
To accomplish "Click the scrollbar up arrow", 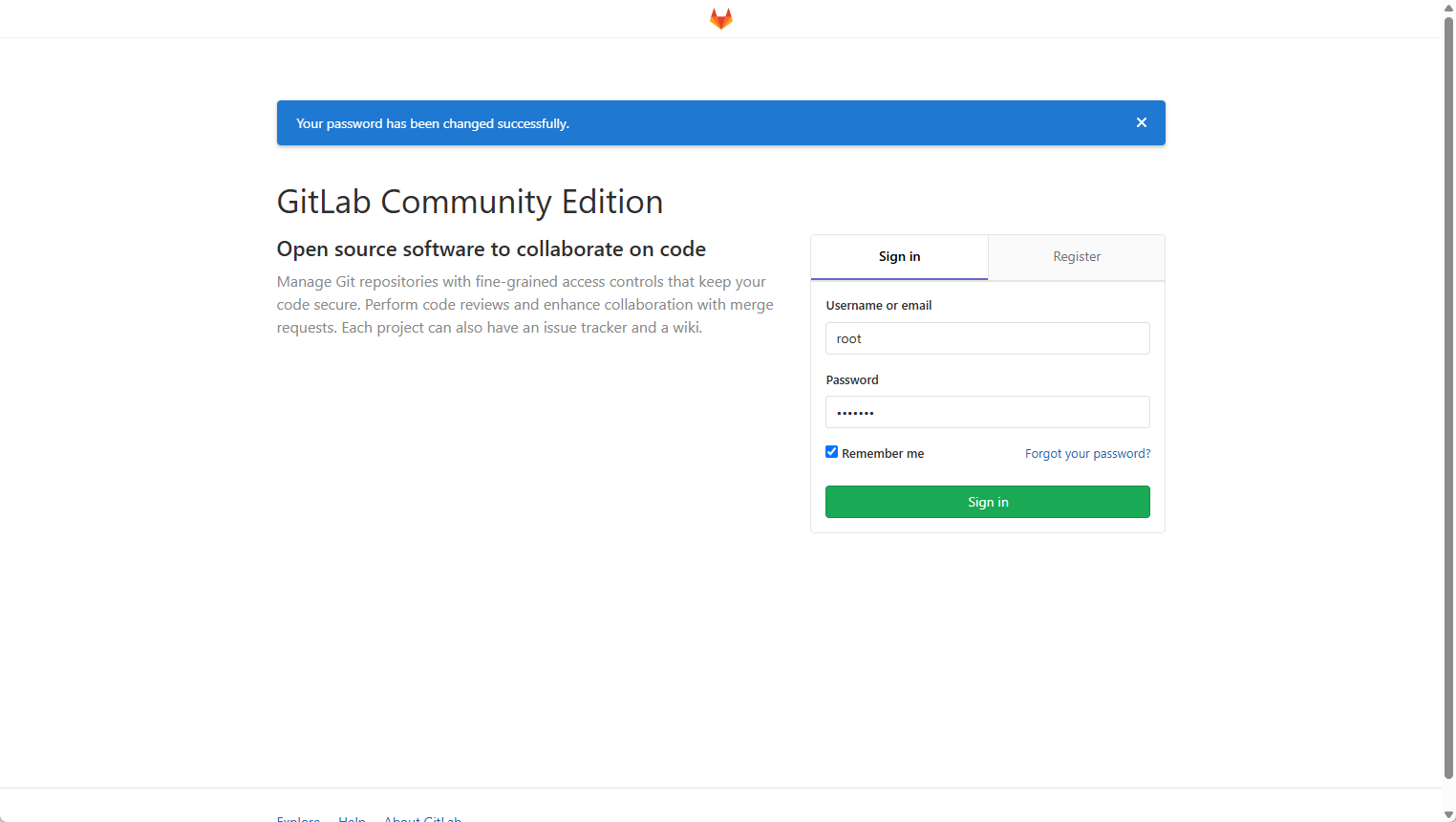I will tap(1448, 7).
